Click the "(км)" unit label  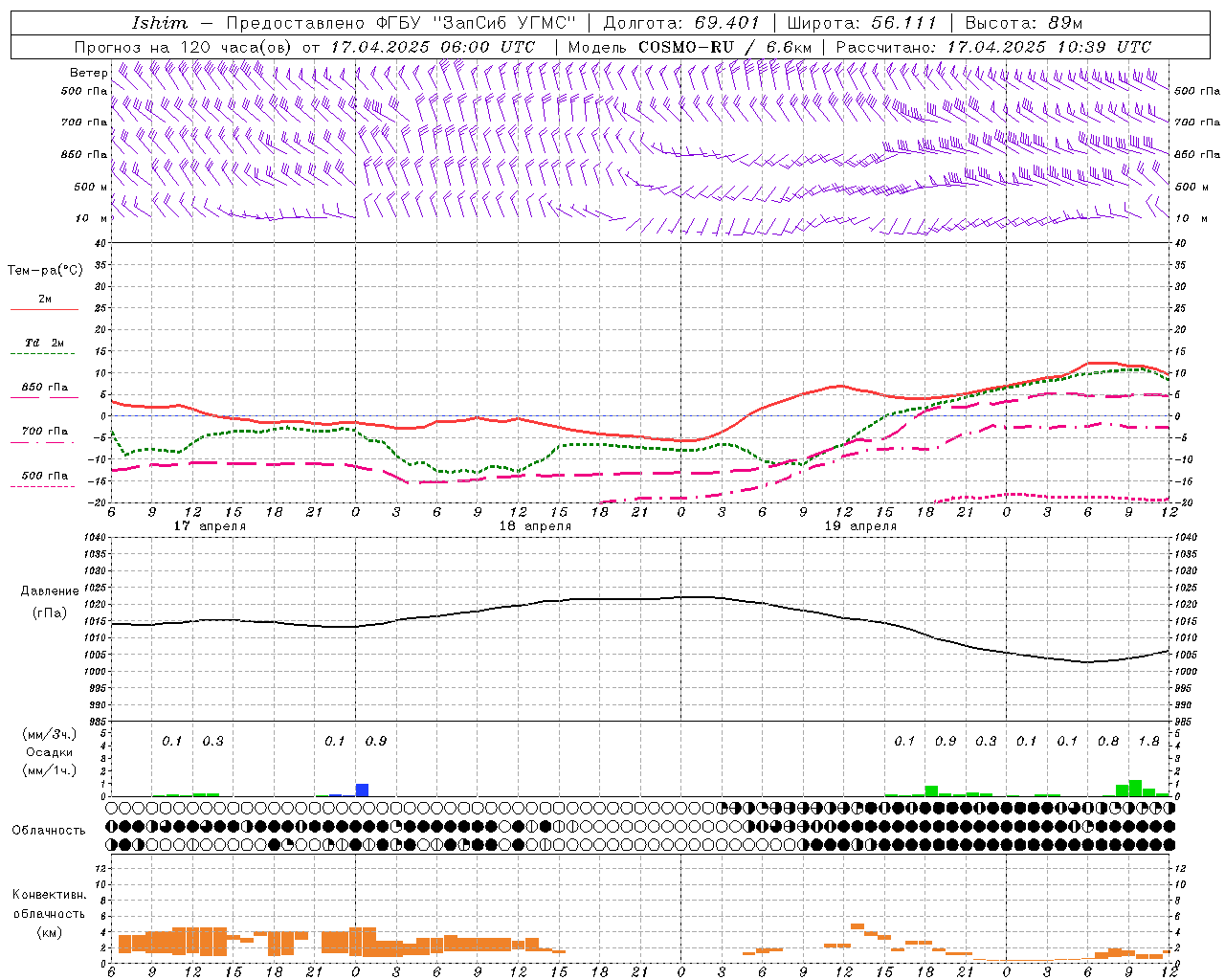49,932
